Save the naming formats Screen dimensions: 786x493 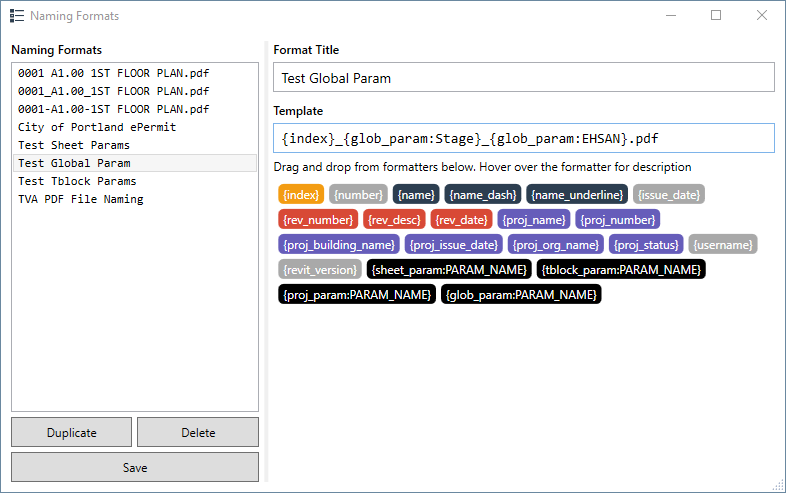coord(135,467)
